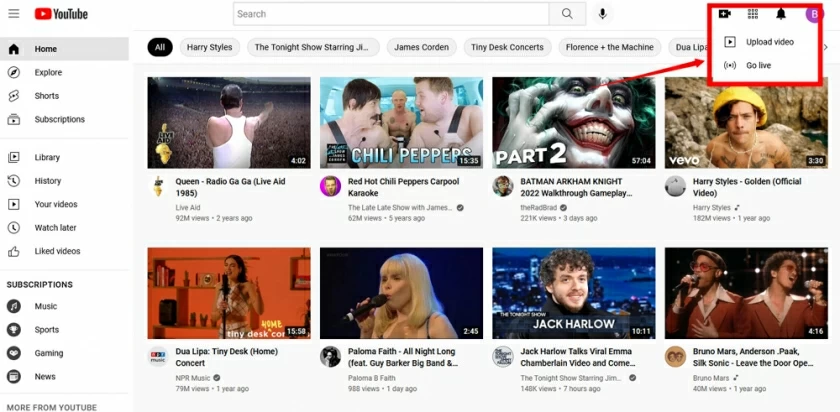Activate voice search microphone icon
Screen dimensions: 840x412
[602, 14]
